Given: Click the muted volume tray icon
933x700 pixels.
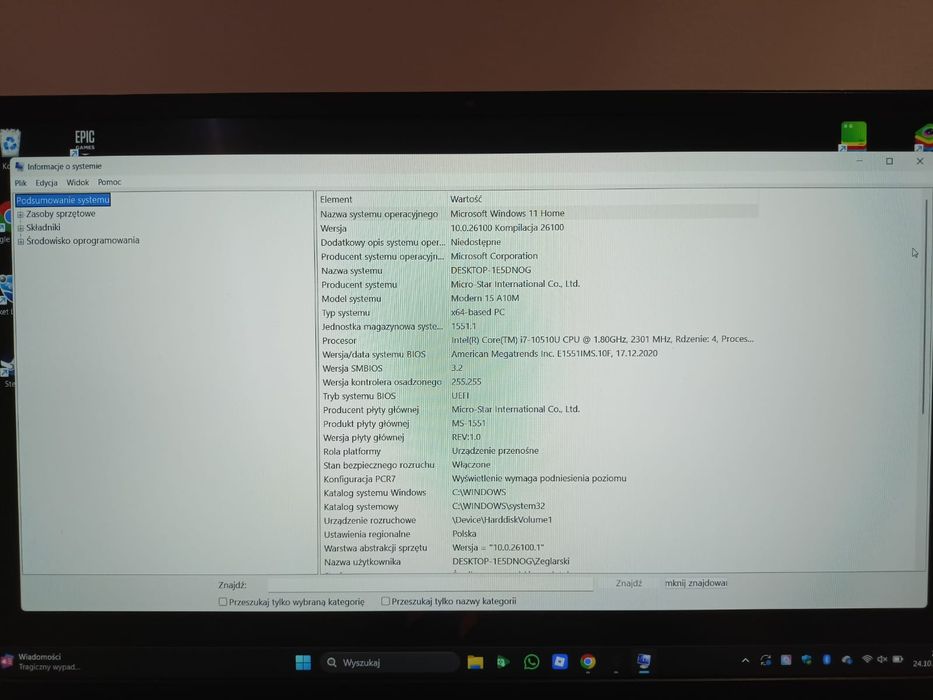Looking at the screenshot, I should pyautogui.click(x=882, y=659).
